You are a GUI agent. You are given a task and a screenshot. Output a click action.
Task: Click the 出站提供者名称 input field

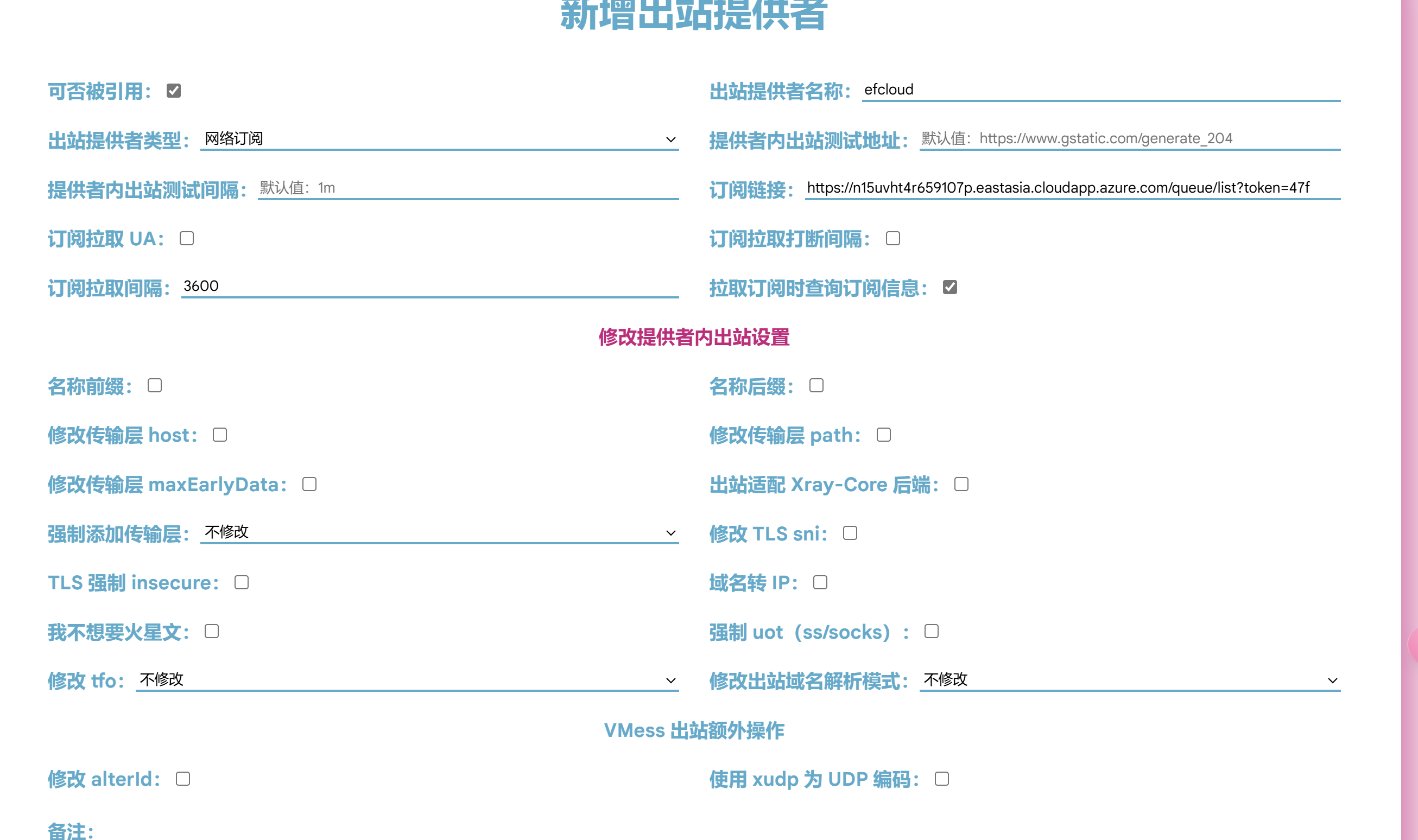(x=1100, y=90)
